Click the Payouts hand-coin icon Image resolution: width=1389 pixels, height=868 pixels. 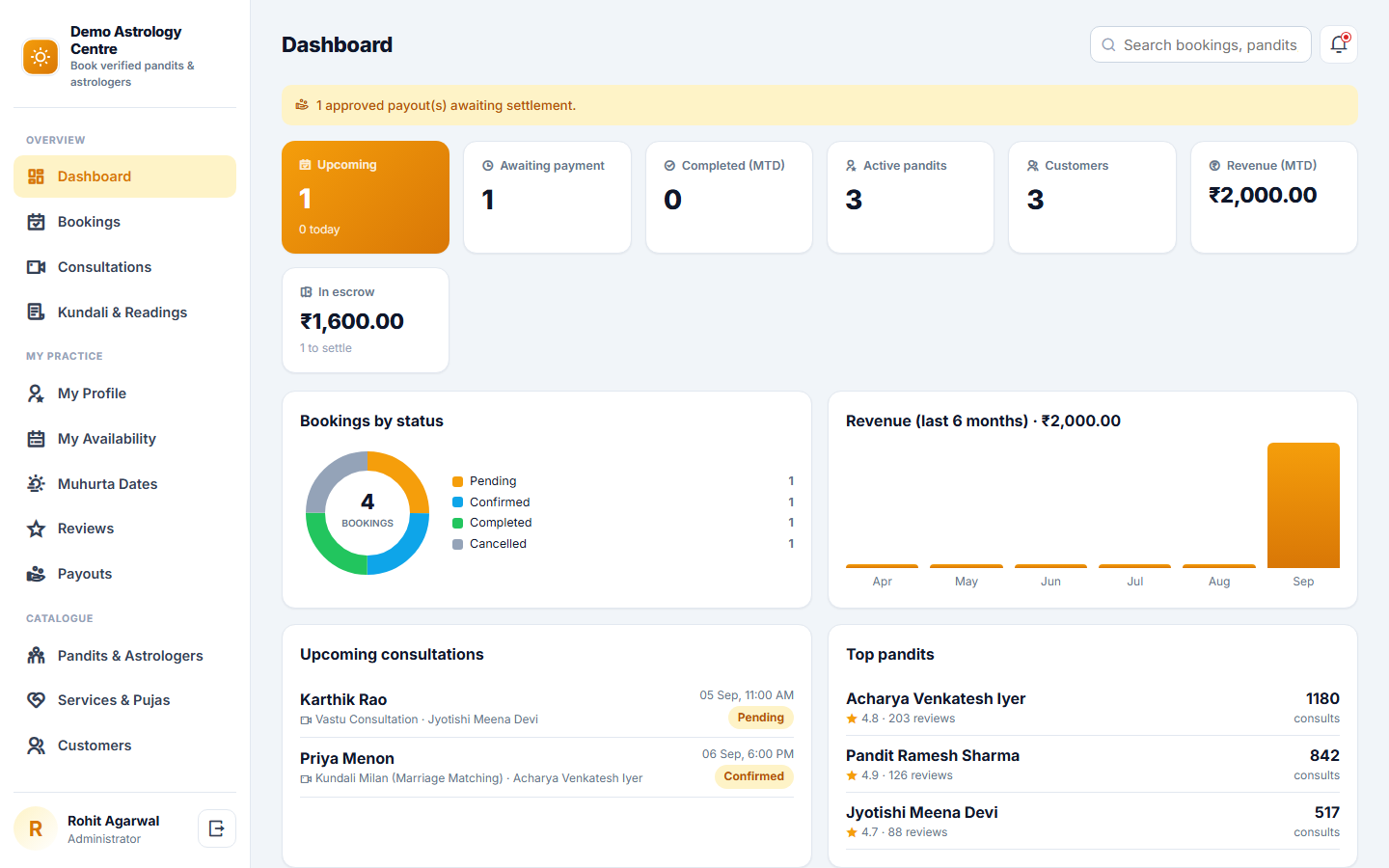pos(36,574)
